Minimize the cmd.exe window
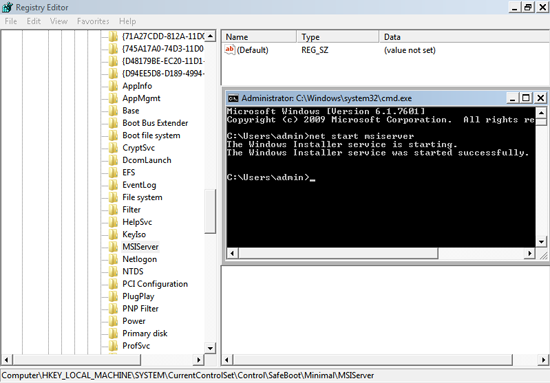 click(512, 98)
